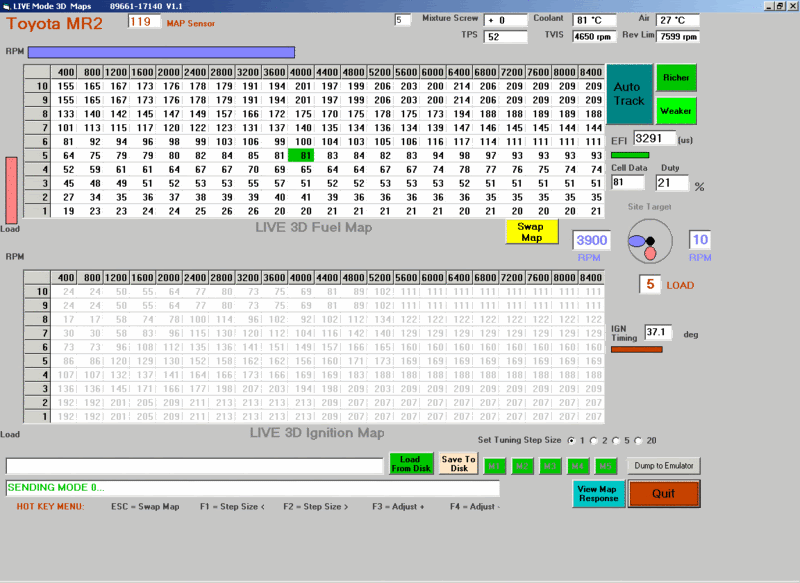Open a map using Load From Disk
The width and height of the screenshot is (800, 583).
[x=411, y=464]
